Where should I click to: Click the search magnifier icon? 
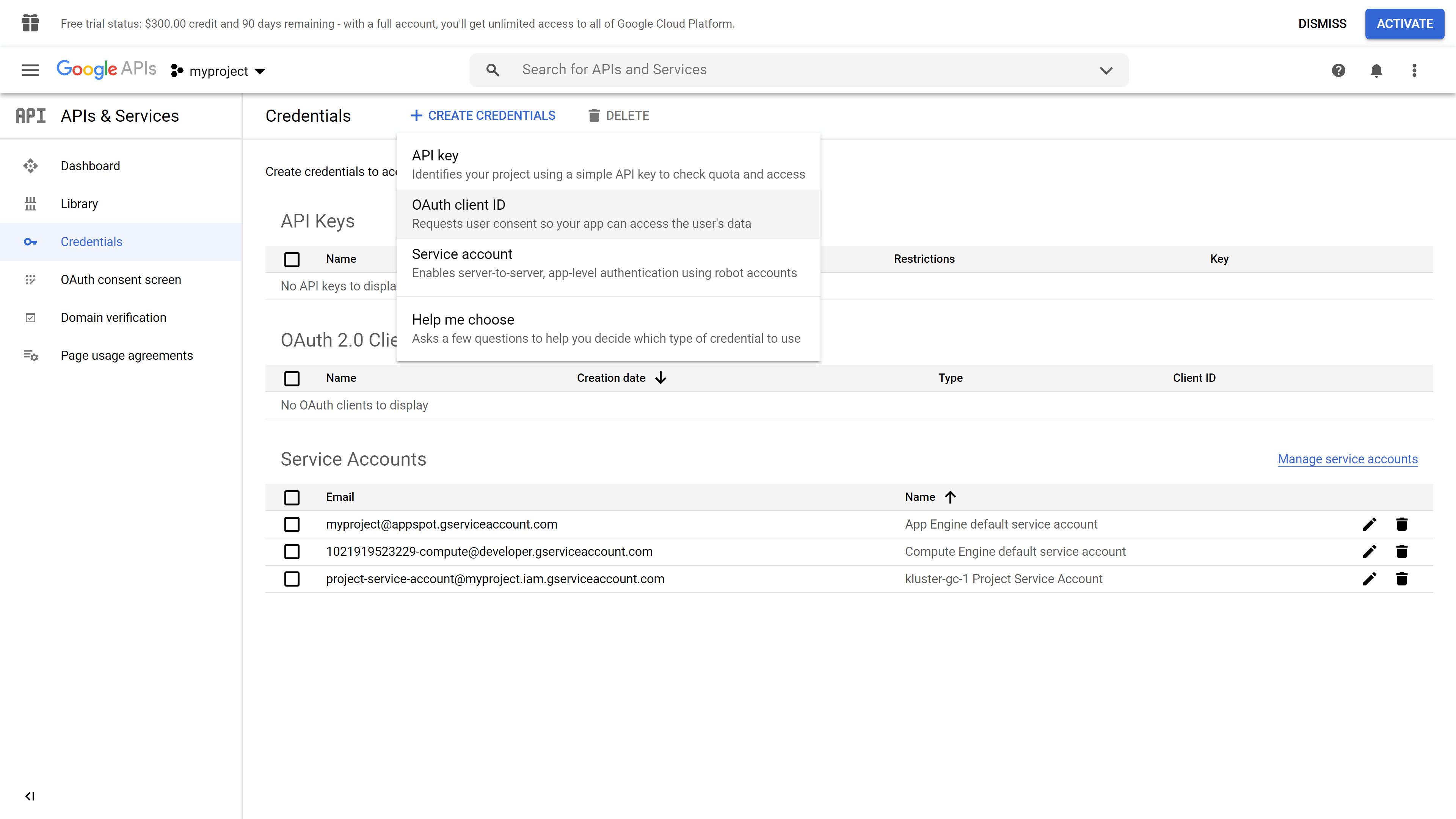click(x=492, y=70)
